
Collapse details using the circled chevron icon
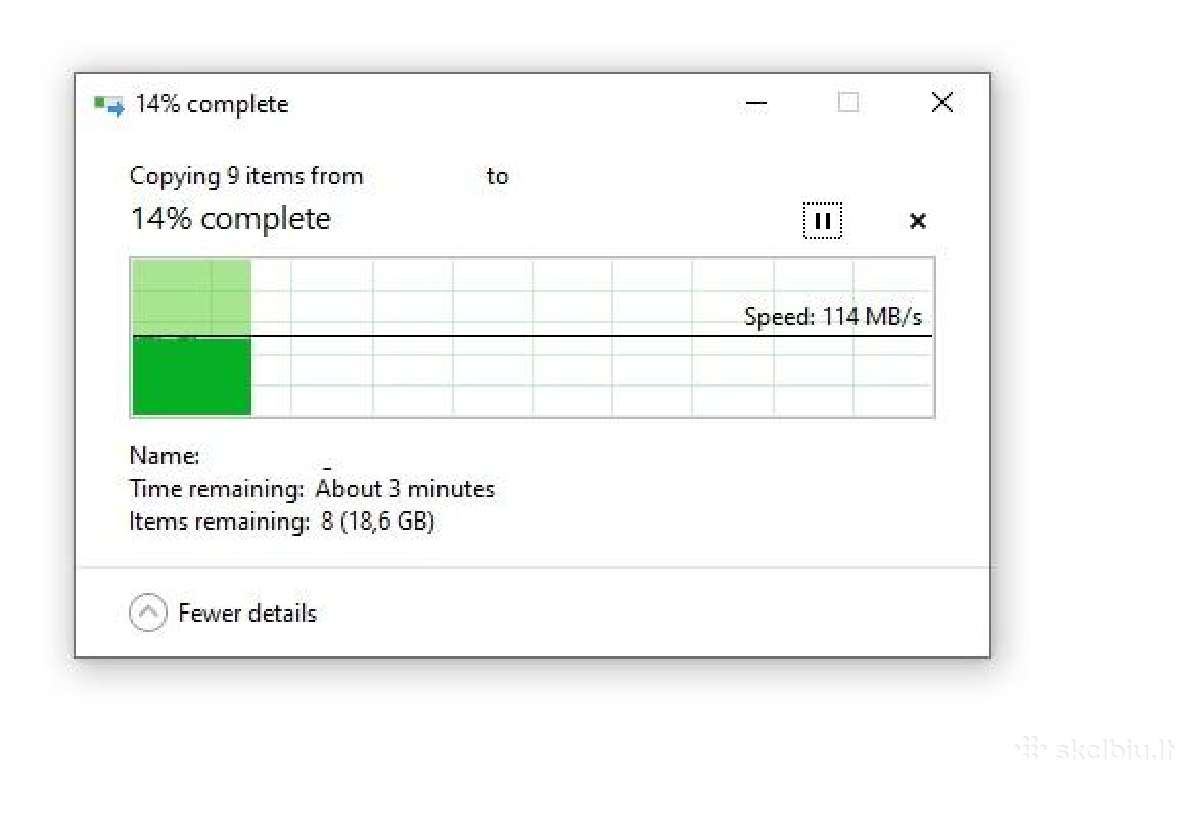coord(148,613)
